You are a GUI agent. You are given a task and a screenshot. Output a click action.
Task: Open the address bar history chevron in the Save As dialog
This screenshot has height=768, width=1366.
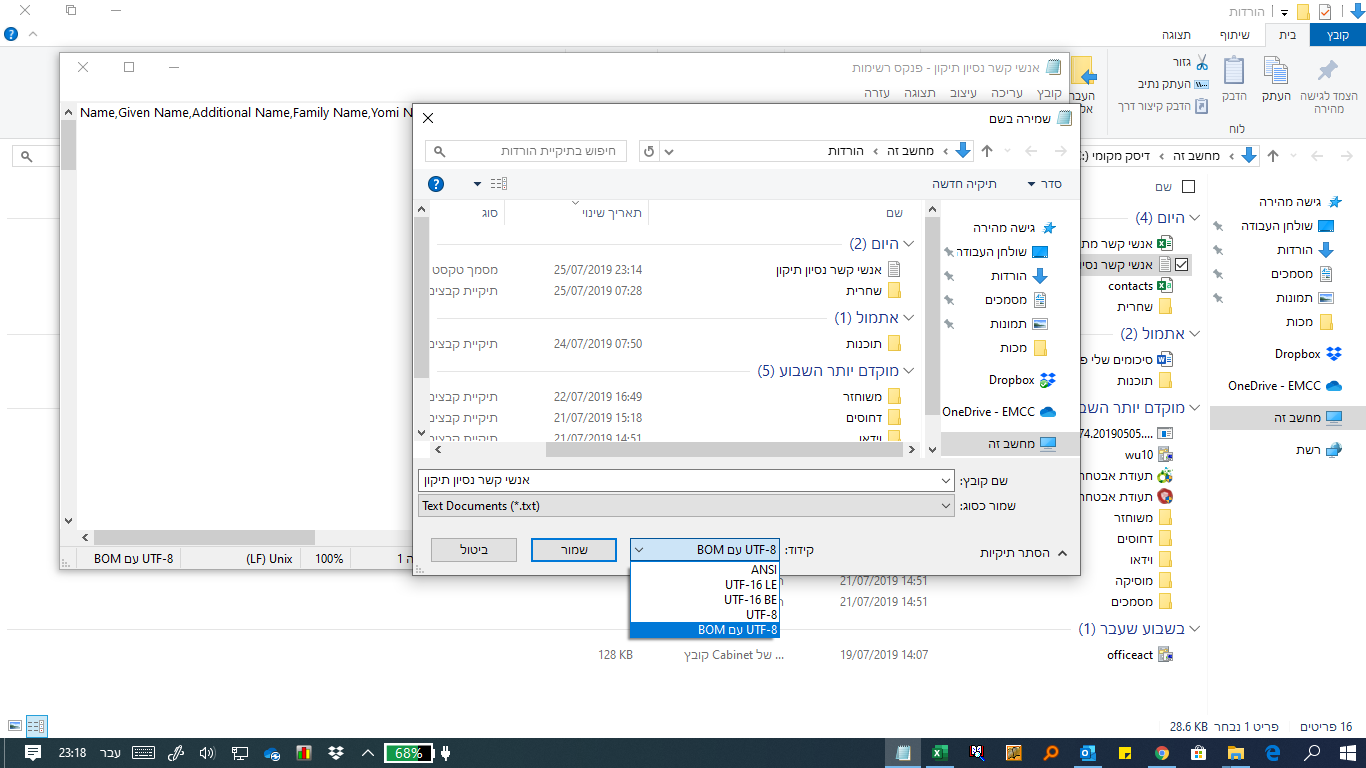point(669,151)
